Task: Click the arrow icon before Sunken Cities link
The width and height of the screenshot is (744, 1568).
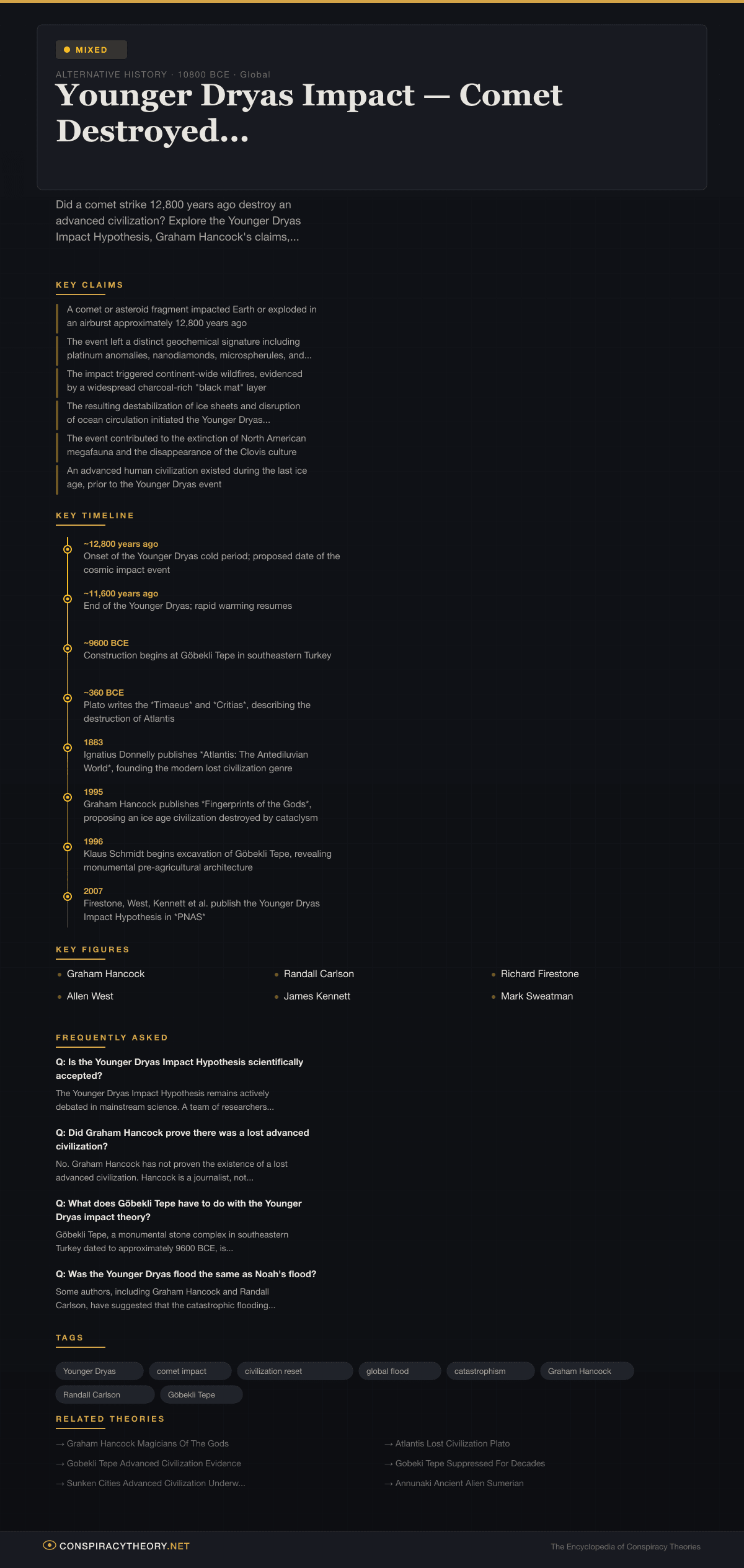Action: (60, 1484)
